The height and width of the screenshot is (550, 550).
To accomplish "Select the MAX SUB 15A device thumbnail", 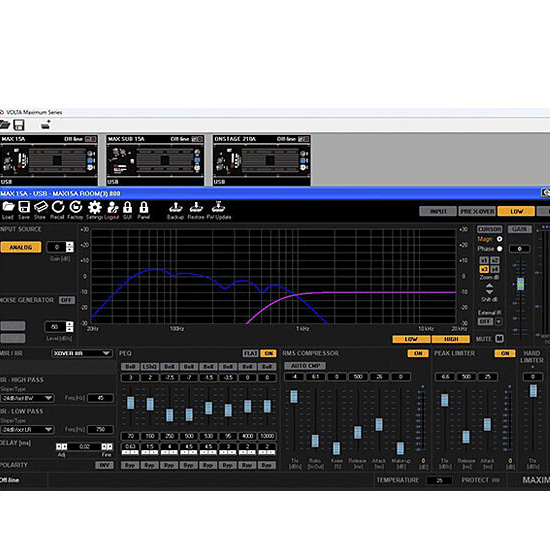I will tap(155, 160).
